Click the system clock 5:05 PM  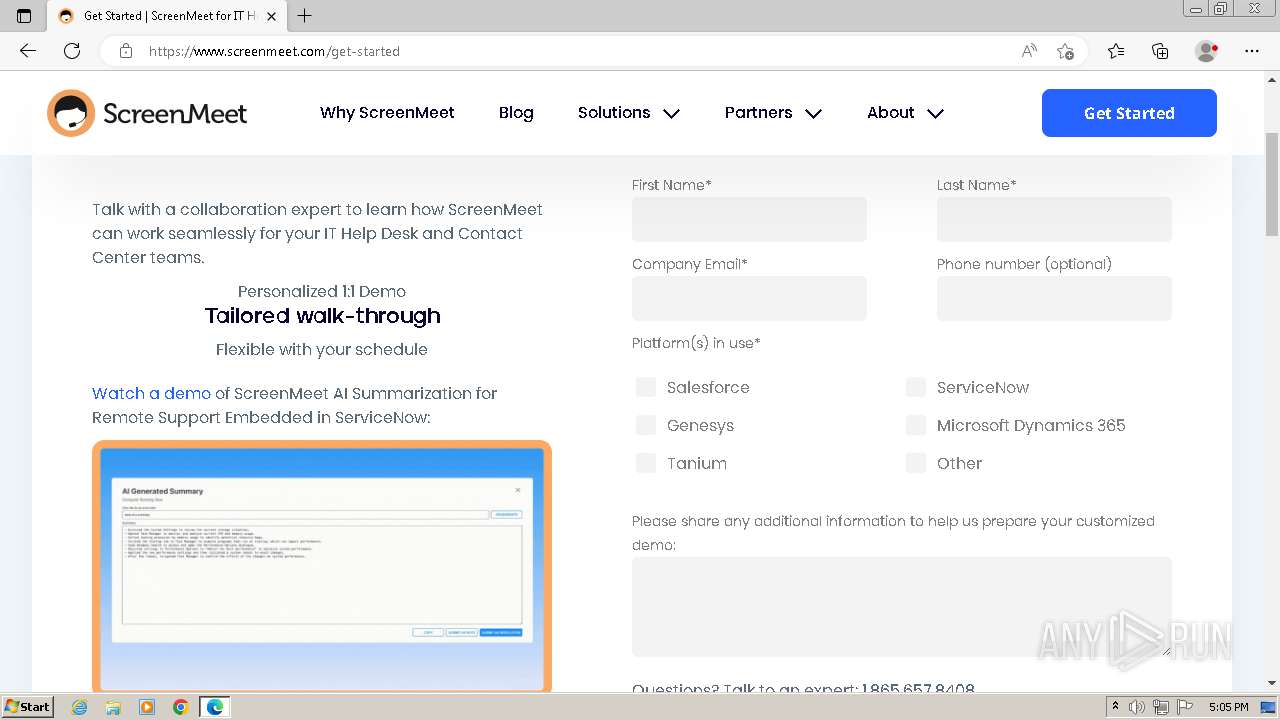[1228, 707]
